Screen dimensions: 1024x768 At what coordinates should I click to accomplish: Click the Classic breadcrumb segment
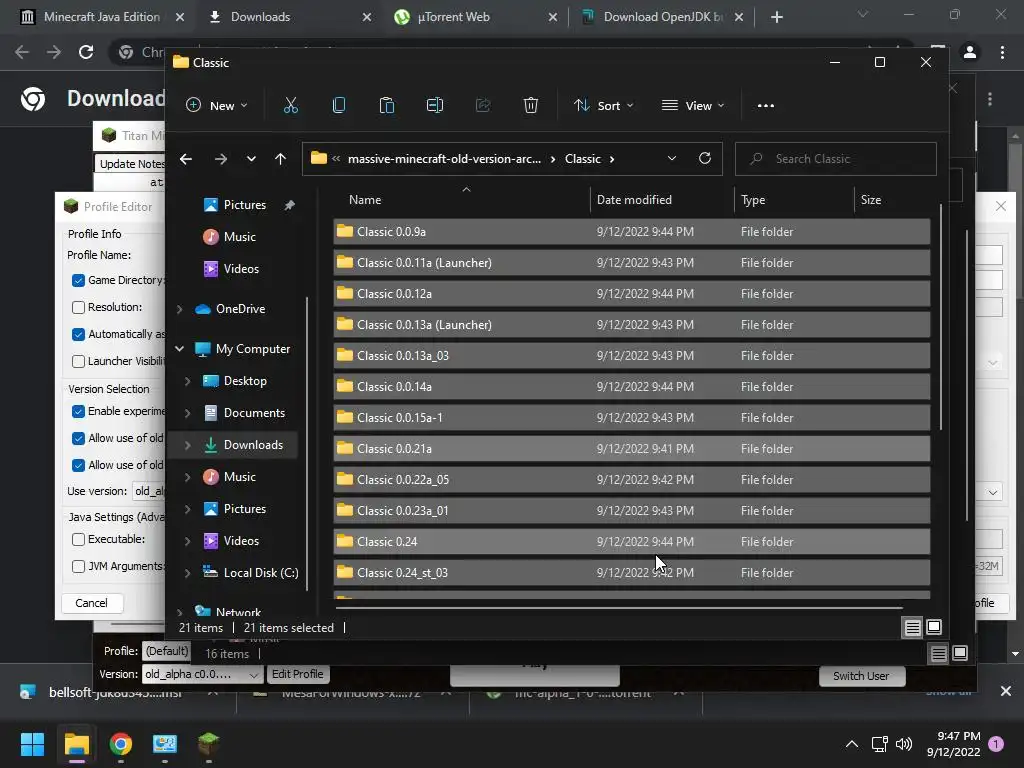(x=583, y=159)
